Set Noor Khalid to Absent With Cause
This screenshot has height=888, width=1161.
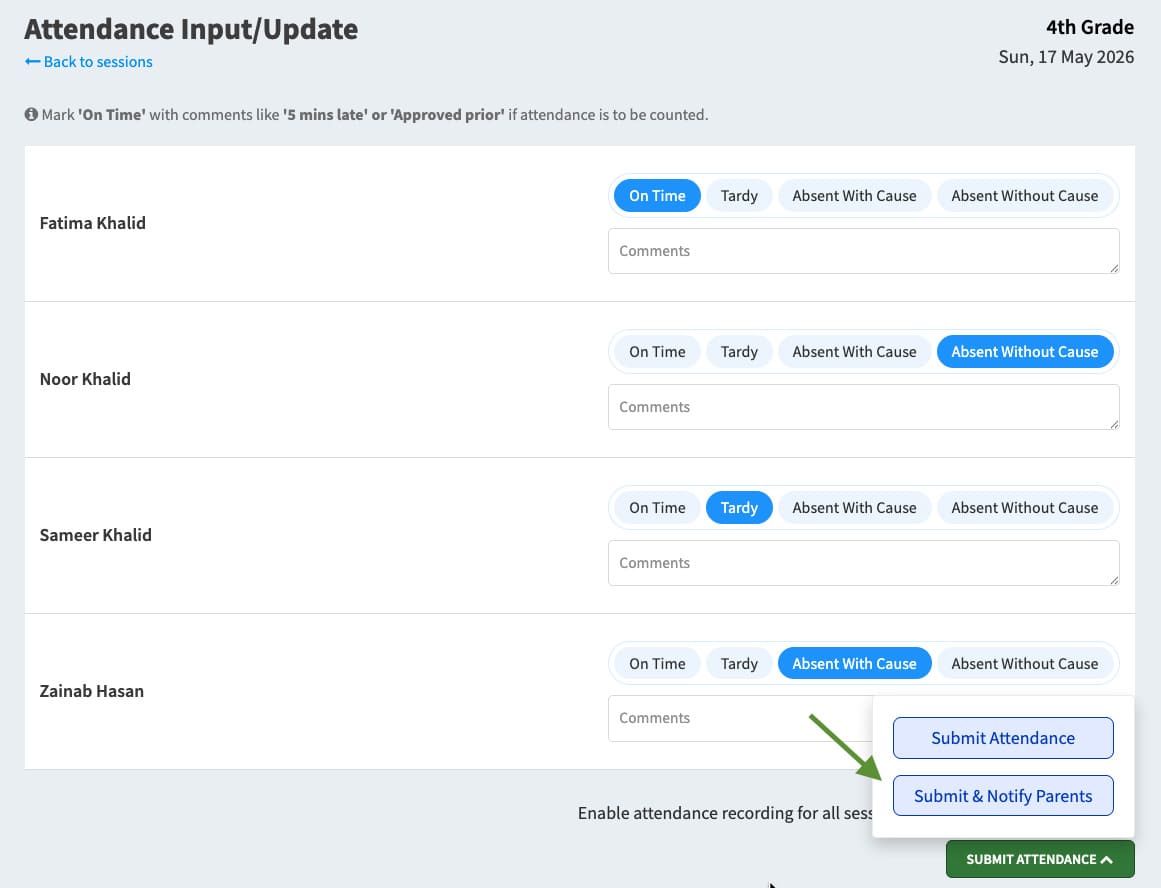854,352
